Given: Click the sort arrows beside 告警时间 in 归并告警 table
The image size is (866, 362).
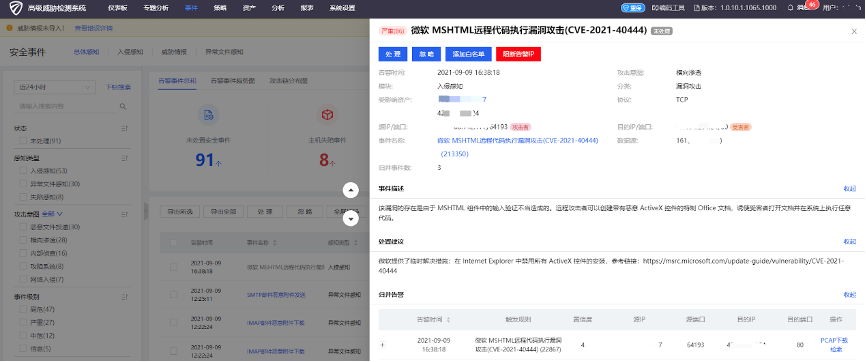Looking at the screenshot, I should (x=448, y=319).
